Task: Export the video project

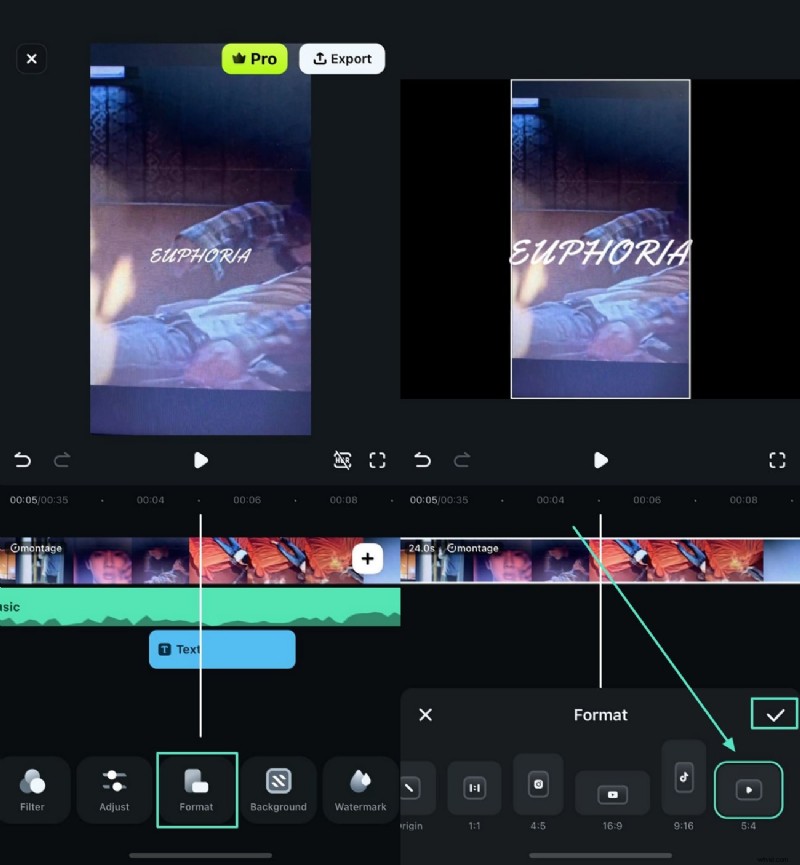Action: [x=342, y=58]
